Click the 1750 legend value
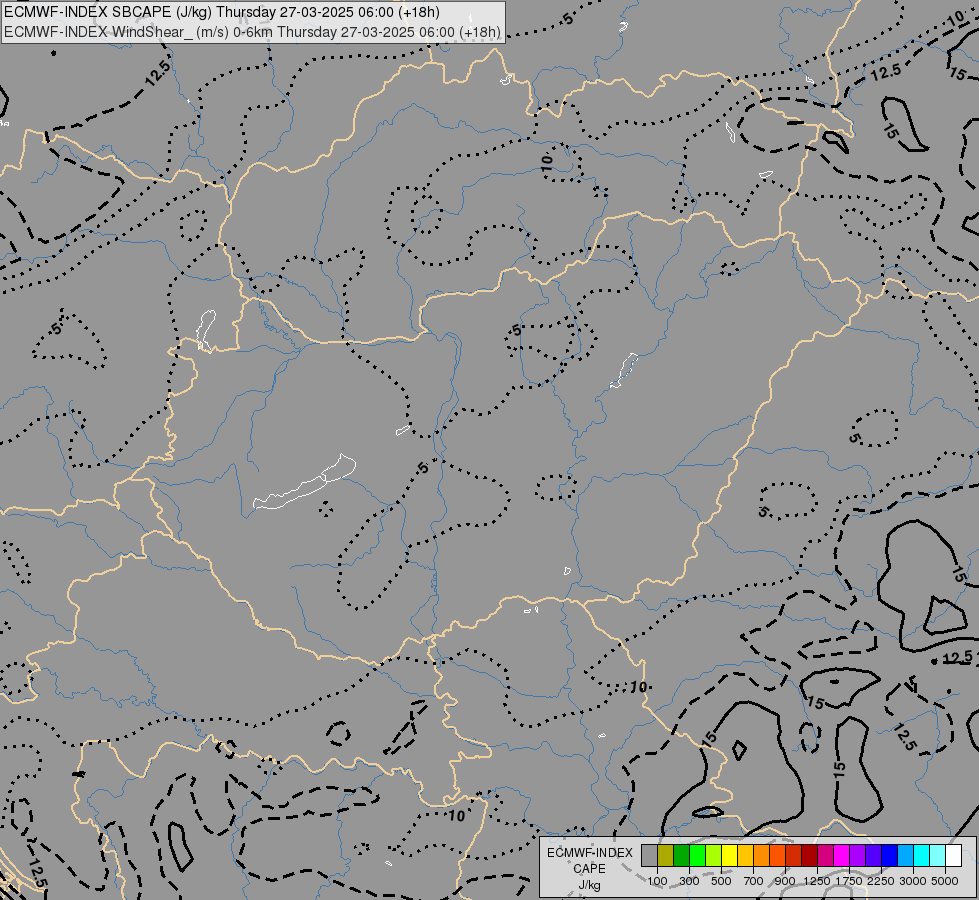The width and height of the screenshot is (979, 900). click(x=849, y=881)
